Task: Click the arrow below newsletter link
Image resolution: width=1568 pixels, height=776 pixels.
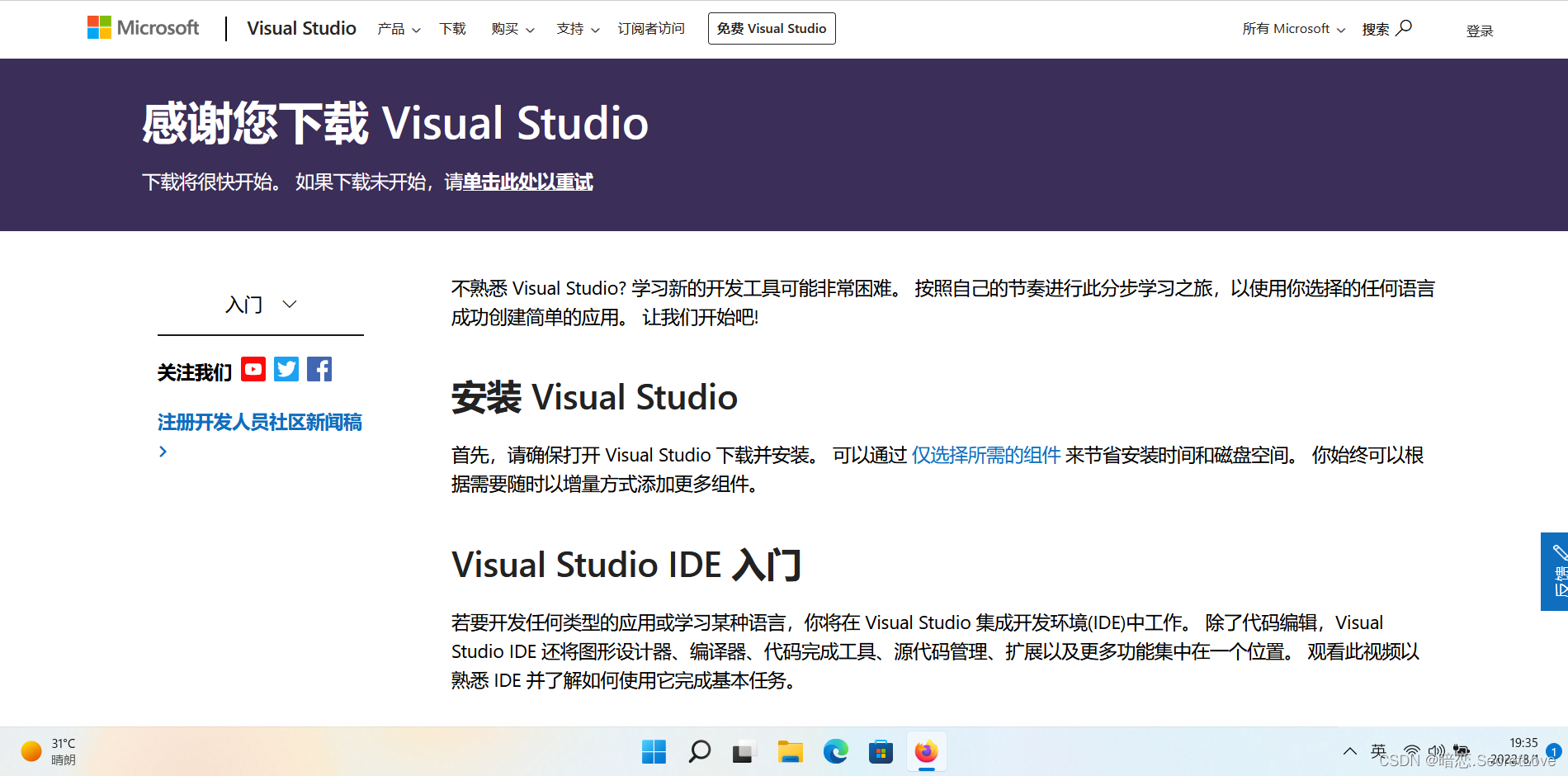Action: 163,452
